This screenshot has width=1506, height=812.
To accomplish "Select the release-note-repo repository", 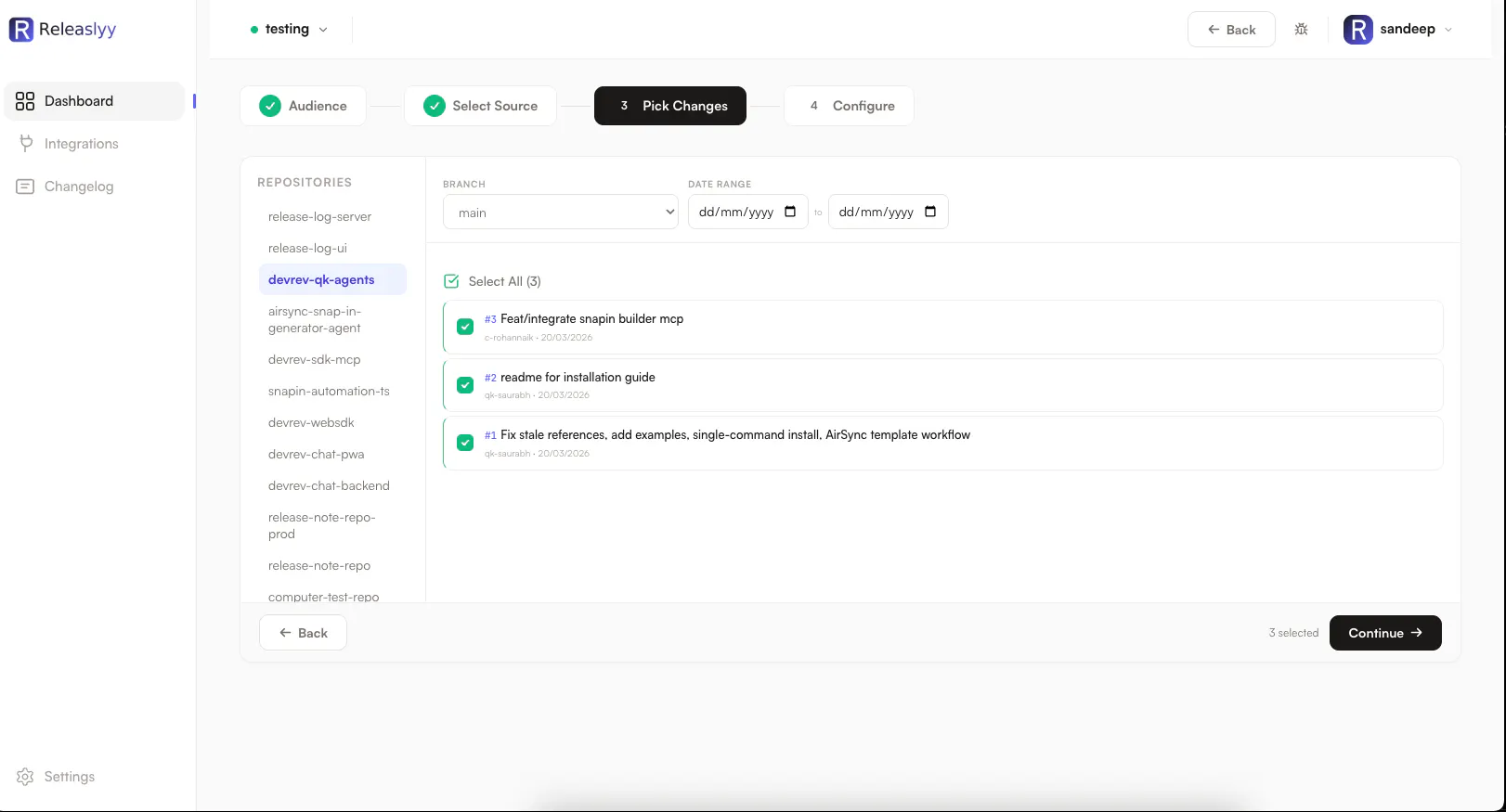I will [x=332, y=565].
